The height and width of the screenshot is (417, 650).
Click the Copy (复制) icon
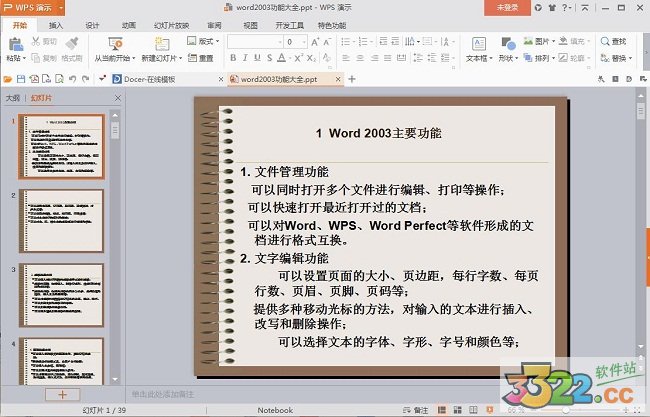click(x=36, y=58)
